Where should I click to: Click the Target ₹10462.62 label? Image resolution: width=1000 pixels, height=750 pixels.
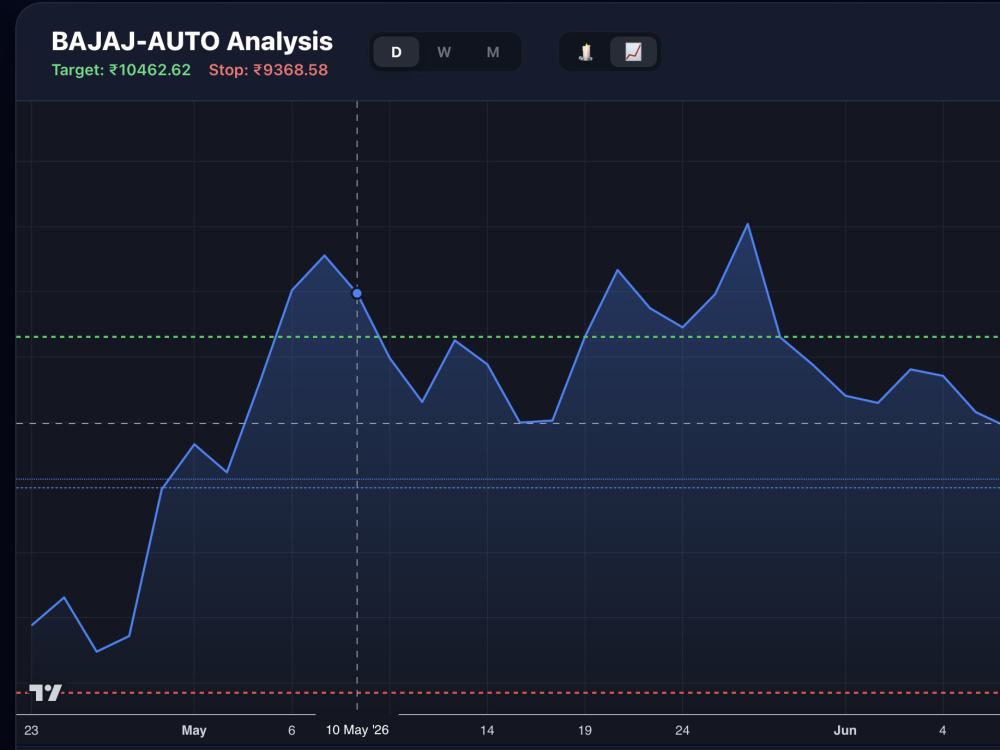(121, 70)
